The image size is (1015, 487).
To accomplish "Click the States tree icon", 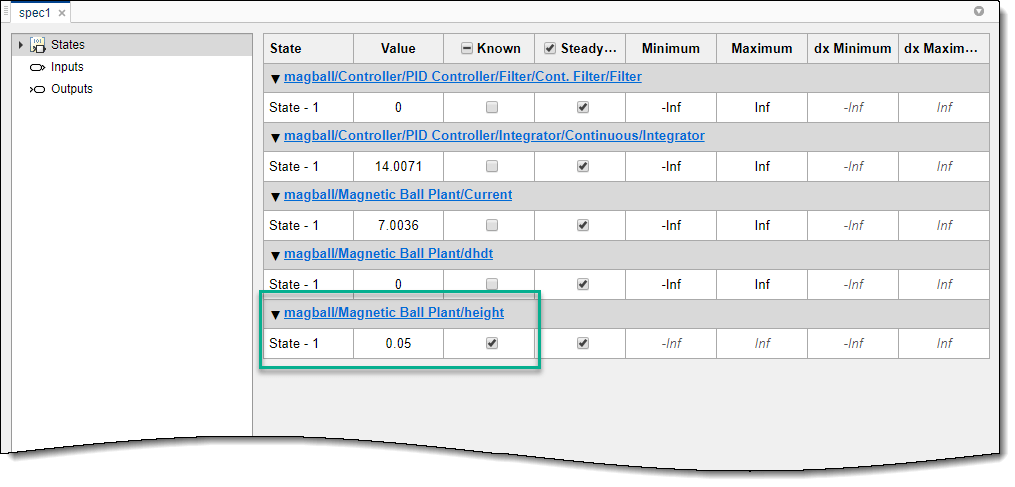I will click(38, 45).
